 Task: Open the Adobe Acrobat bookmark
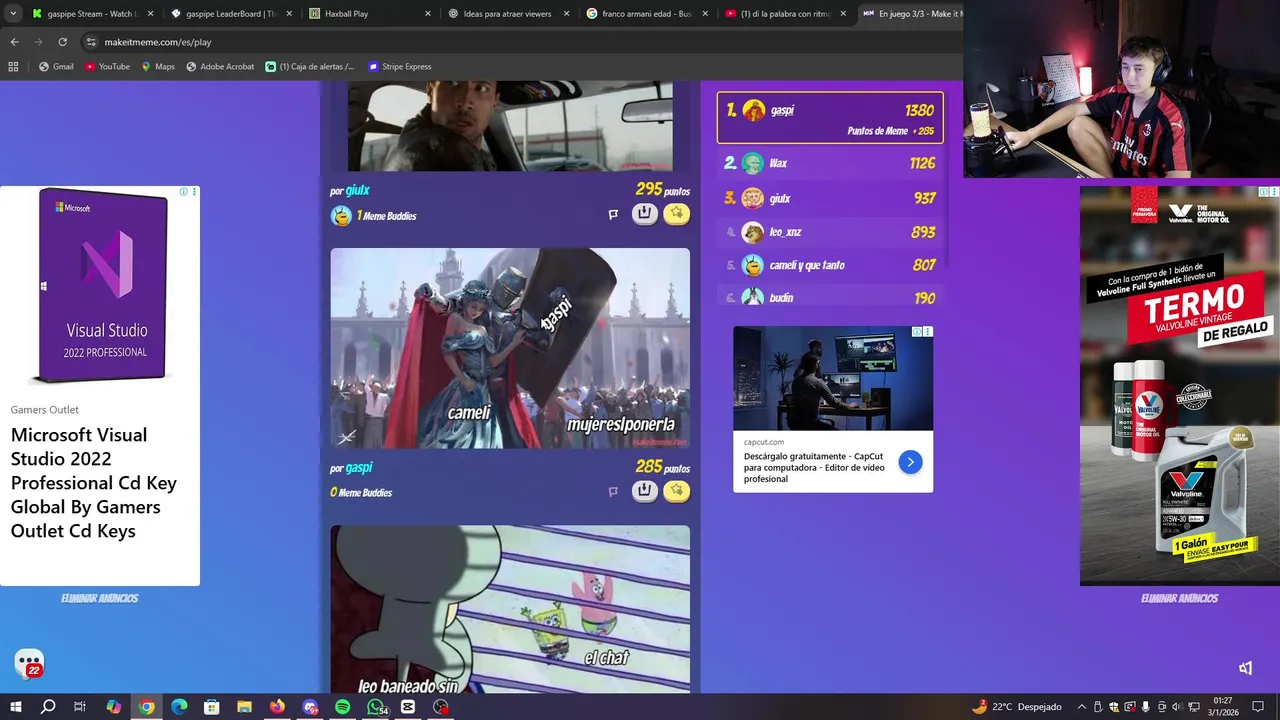tap(220, 67)
